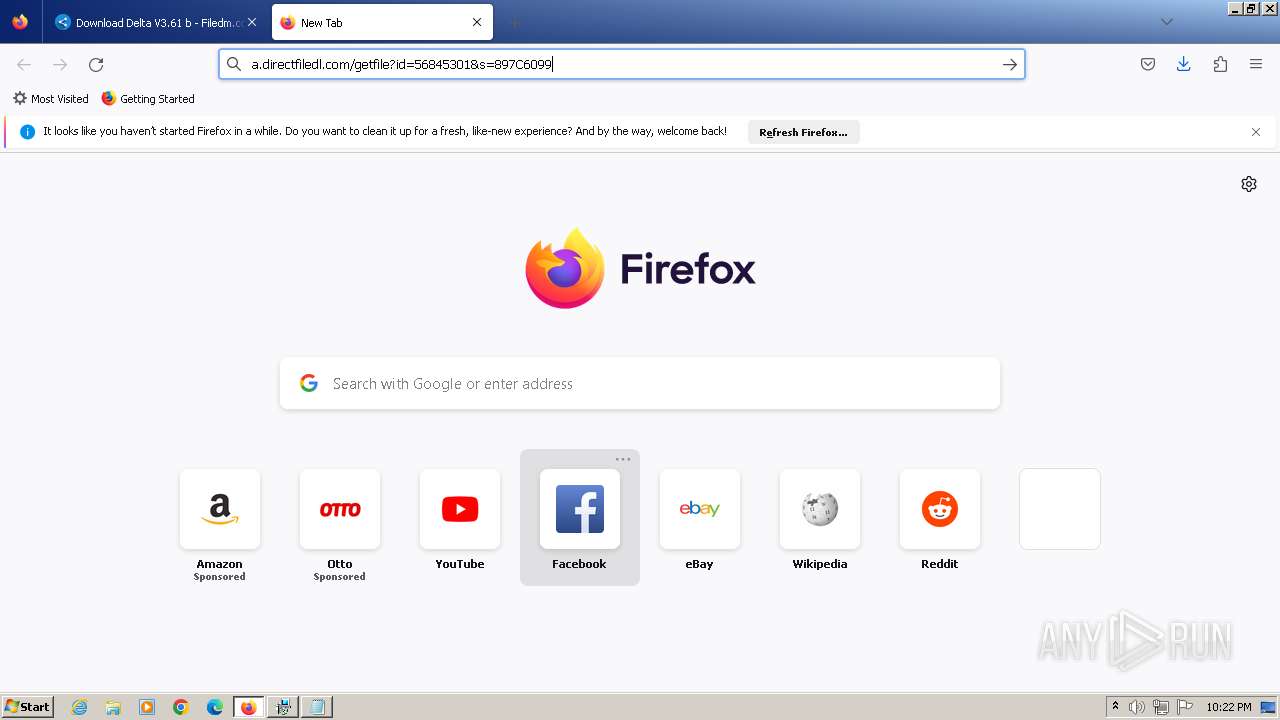Click the Search with Google box
Viewport: 1280px width, 720px height.
640,384
